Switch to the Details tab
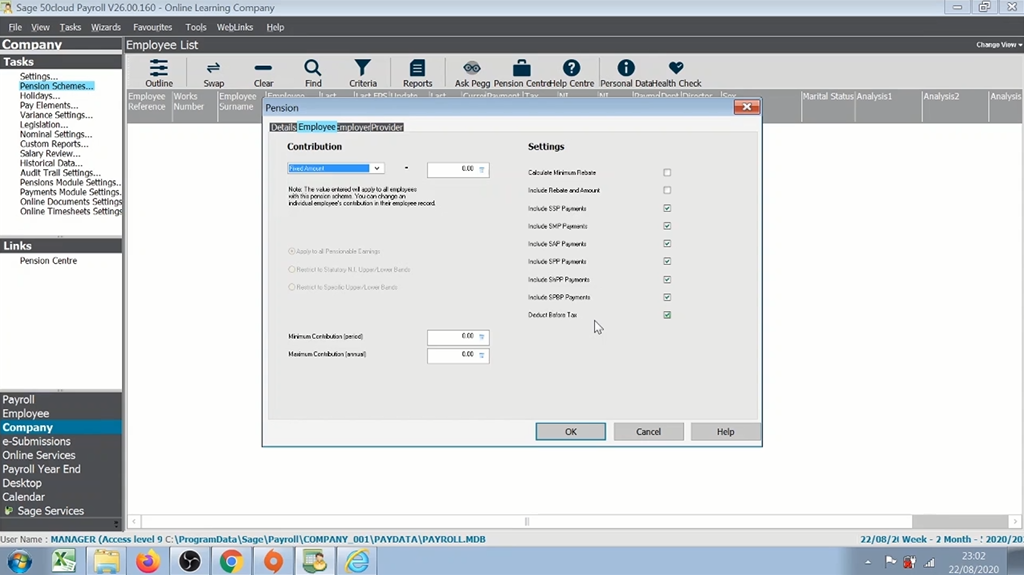The width and height of the screenshot is (1024, 575). point(283,127)
